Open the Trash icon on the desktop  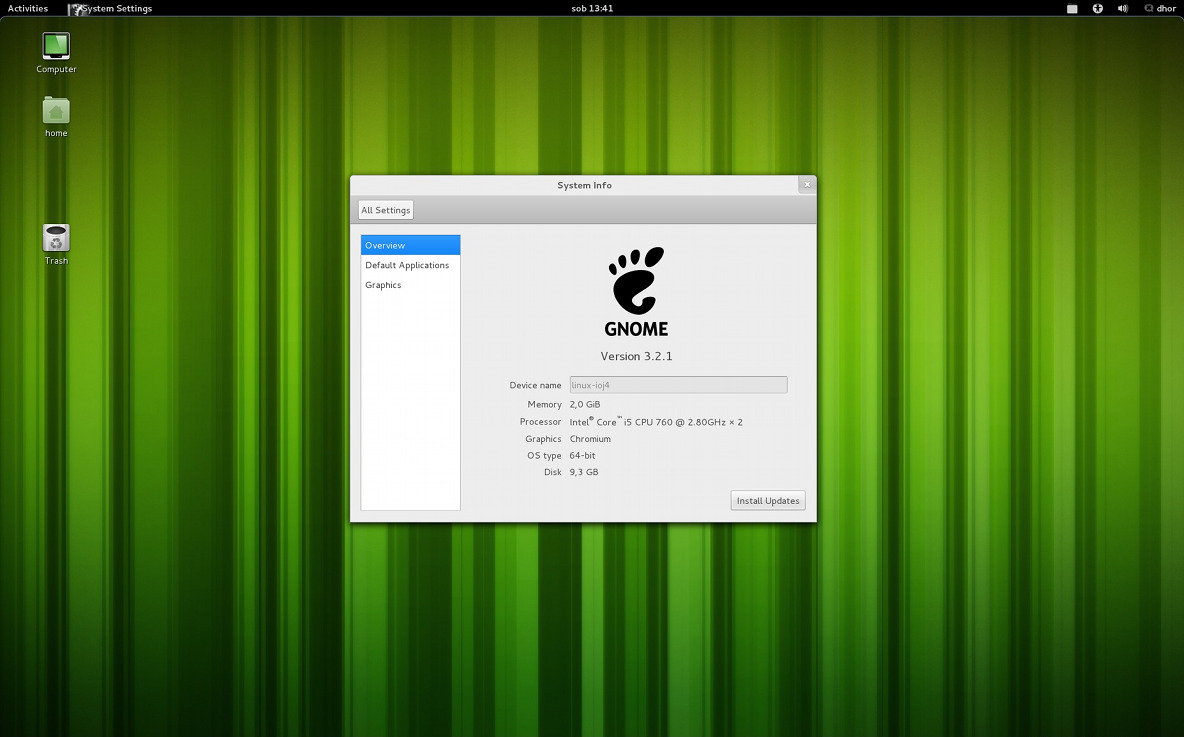pos(56,238)
